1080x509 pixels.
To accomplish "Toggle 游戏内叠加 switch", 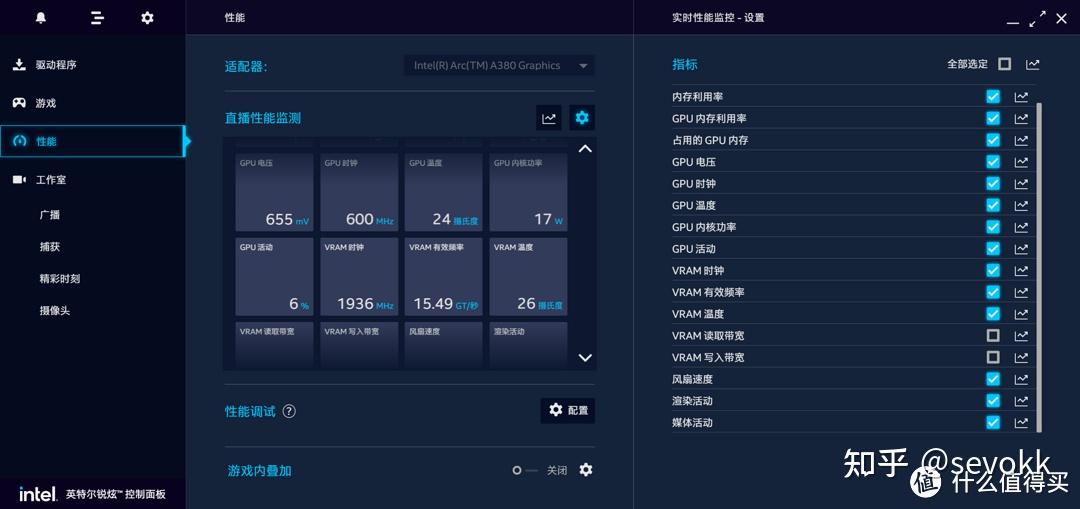I will pos(524,470).
